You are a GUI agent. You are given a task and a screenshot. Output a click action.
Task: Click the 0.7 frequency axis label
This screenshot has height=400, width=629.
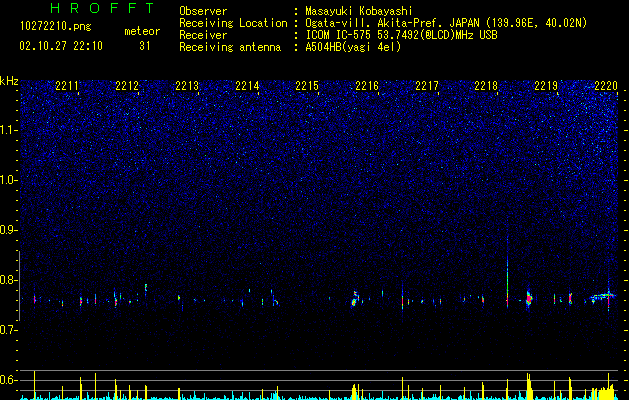point(9,330)
